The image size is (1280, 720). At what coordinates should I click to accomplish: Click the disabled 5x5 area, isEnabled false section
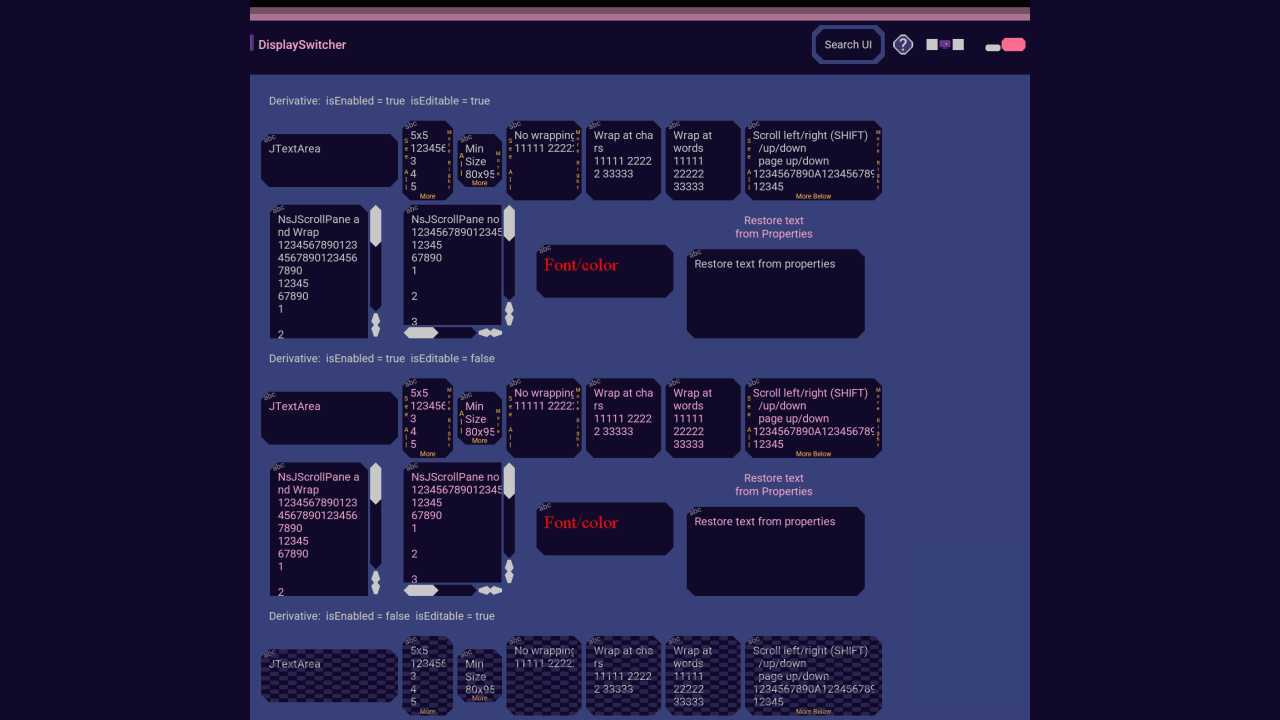tap(427, 676)
